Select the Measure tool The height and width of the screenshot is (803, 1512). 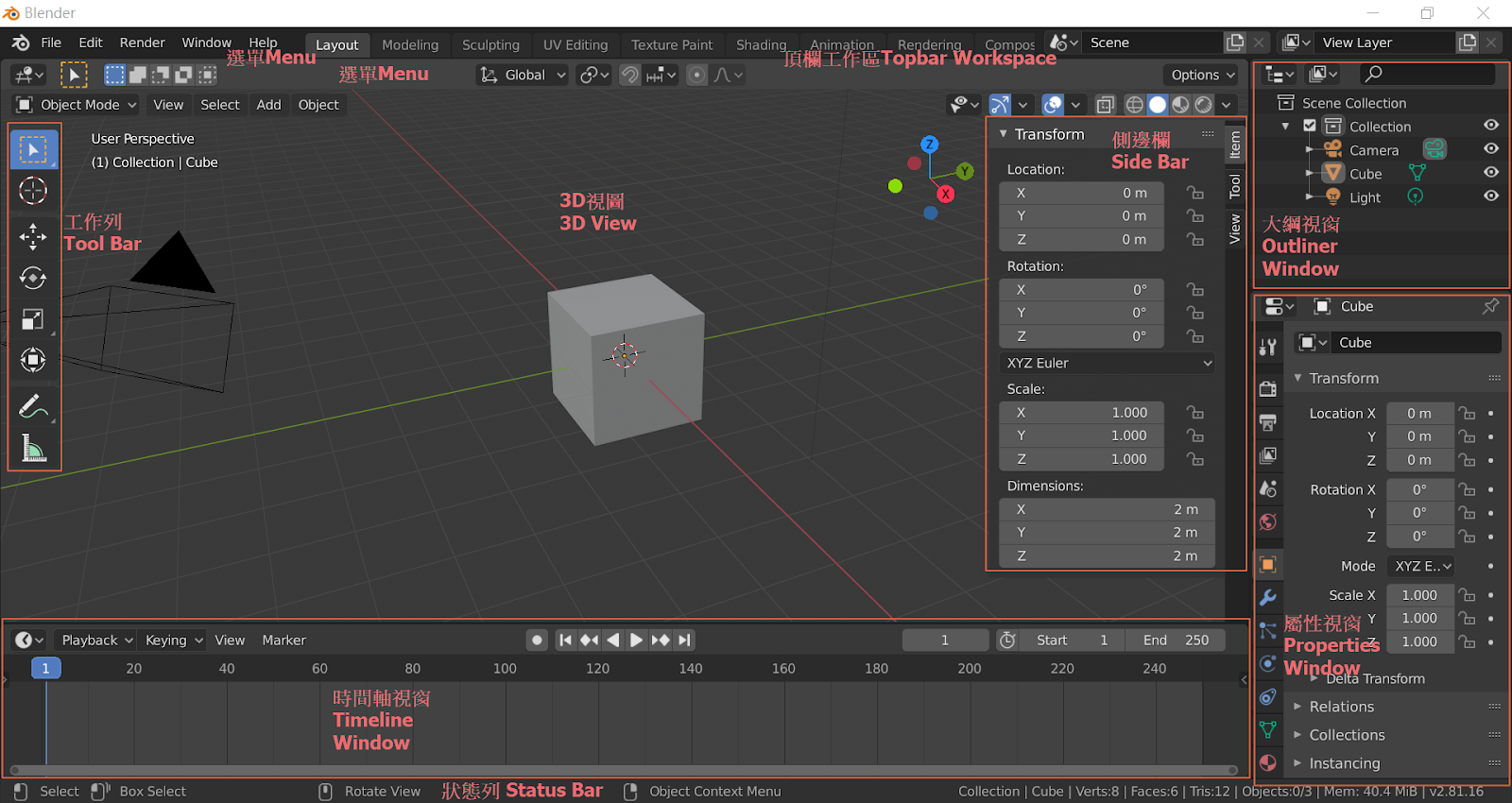[x=33, y=448]
